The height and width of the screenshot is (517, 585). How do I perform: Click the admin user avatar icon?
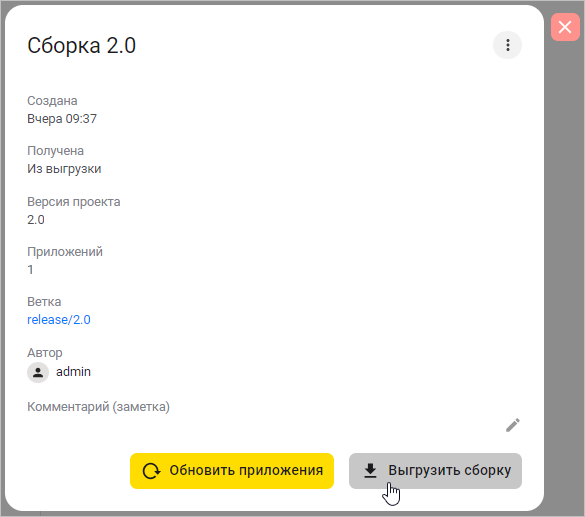pos(38,372)
